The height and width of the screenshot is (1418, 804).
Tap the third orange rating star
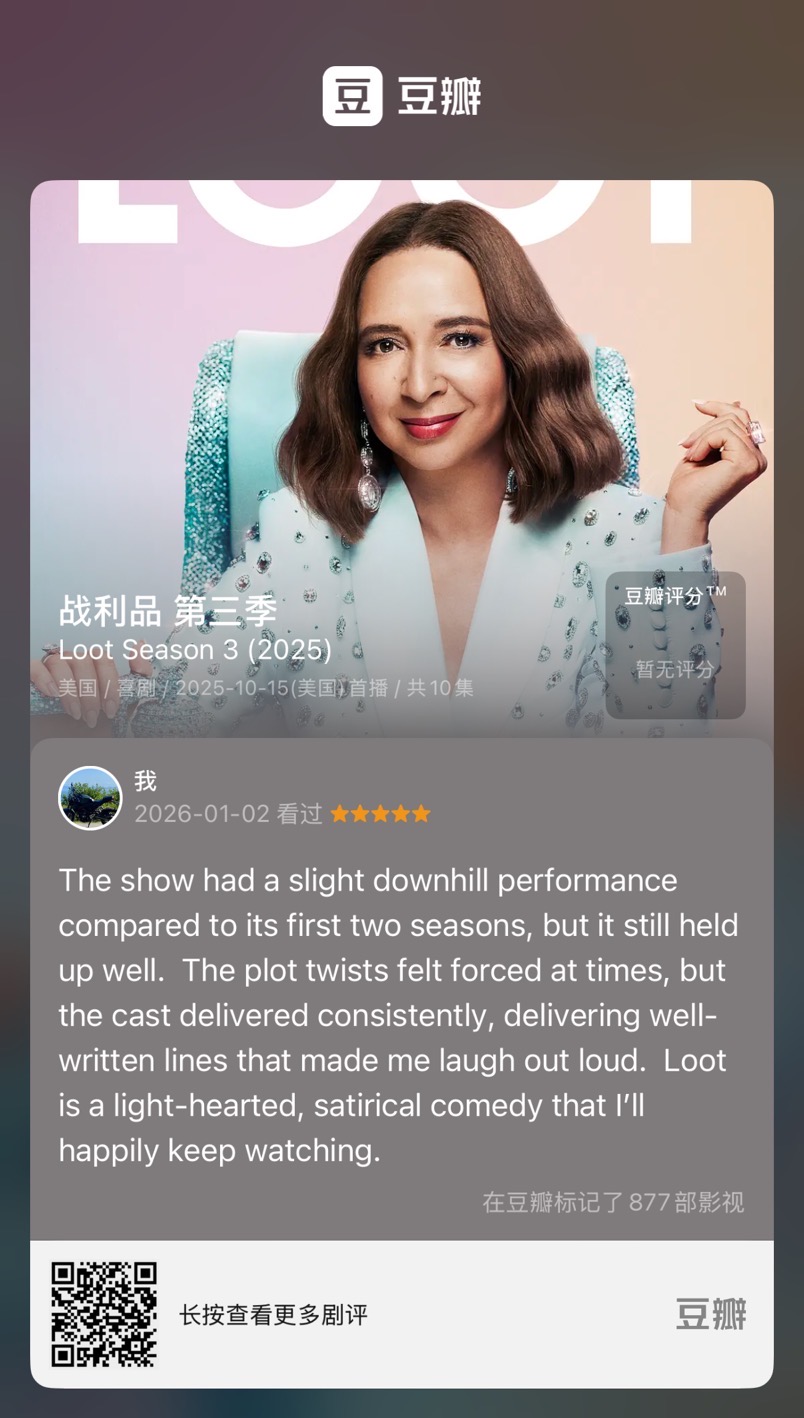pos(380,814)
